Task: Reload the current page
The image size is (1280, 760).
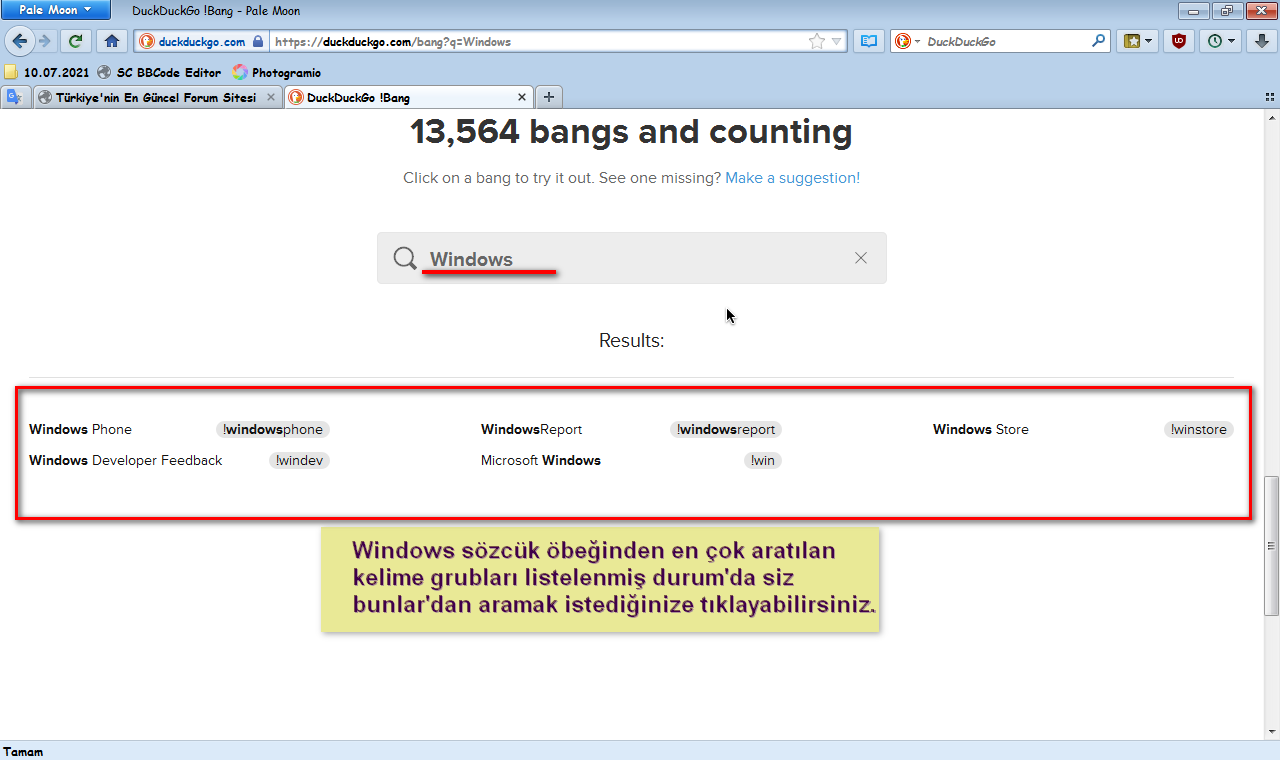Action: [x=75, y=41]
